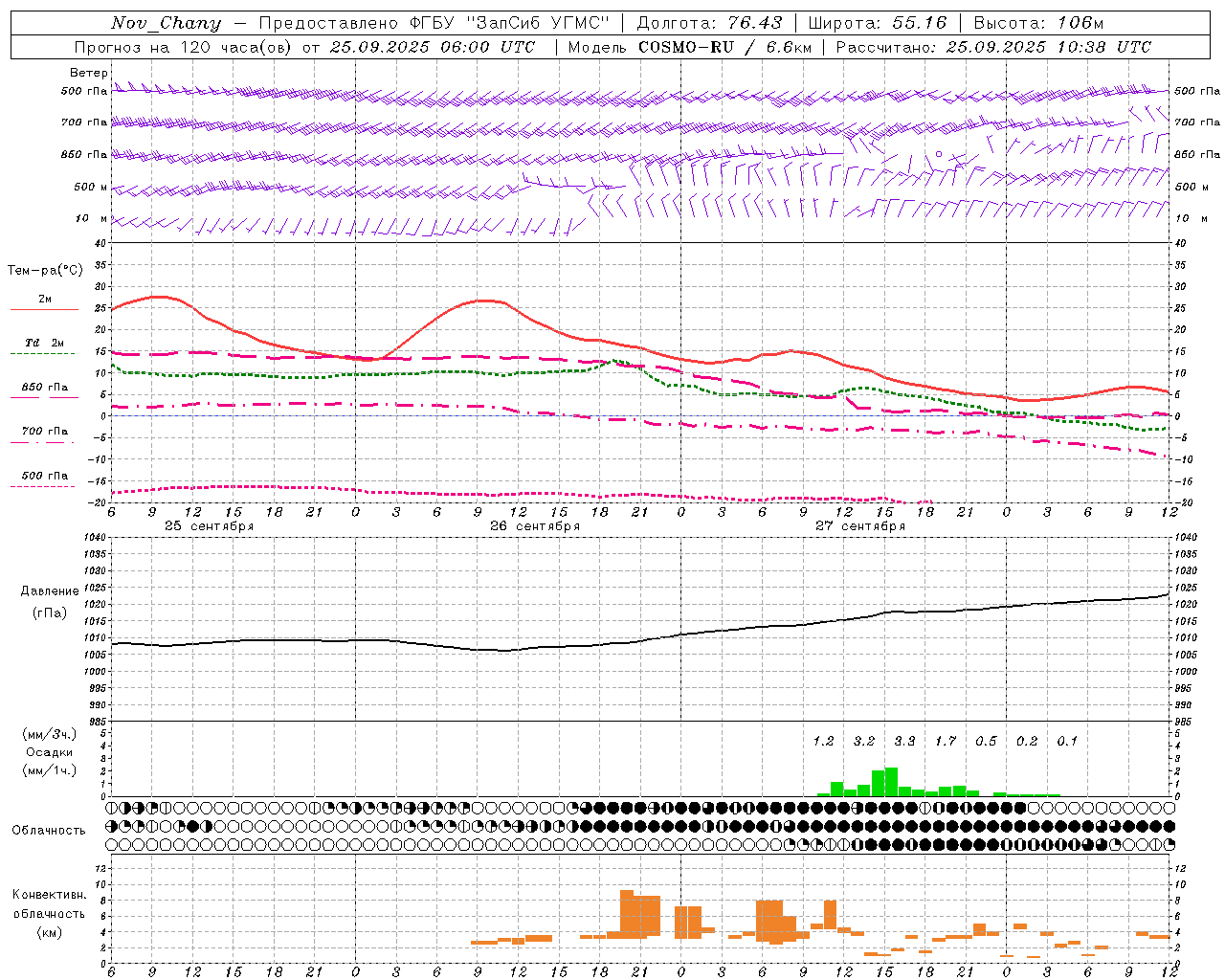Click the 'Высота: 106м' header text
The width and height of the screenshot is (1225, 980).
tap(1038, 23)
